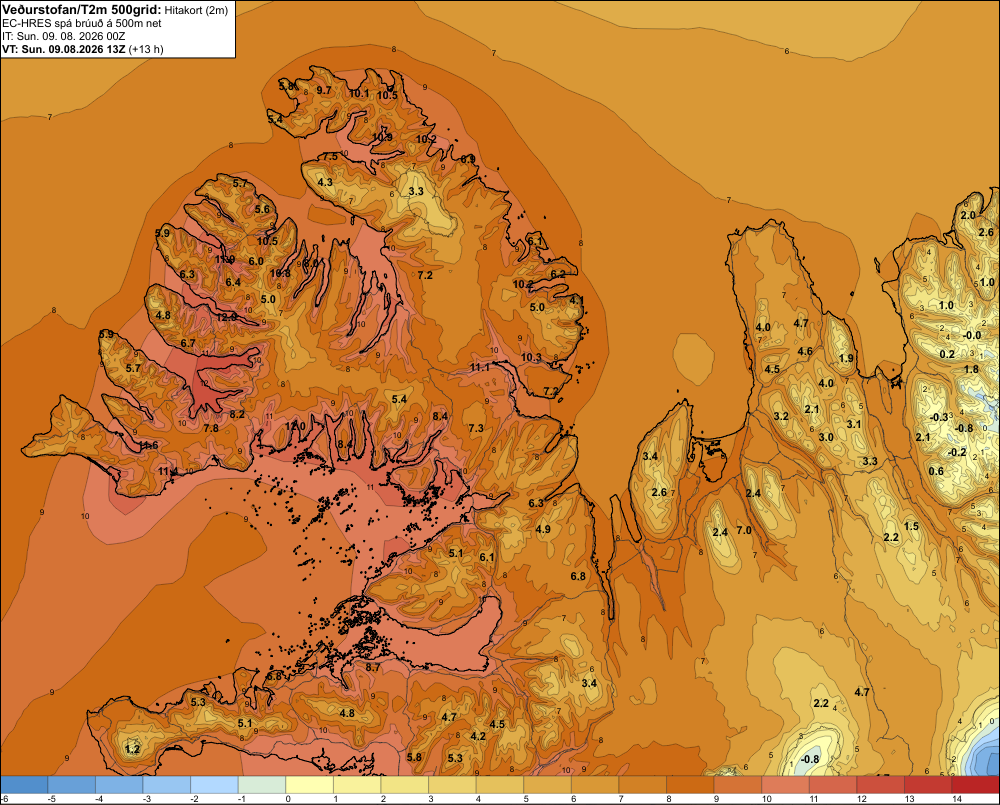Click the legend swatch between -4 and -3
1000x805 pixels.
coord(119,785)
